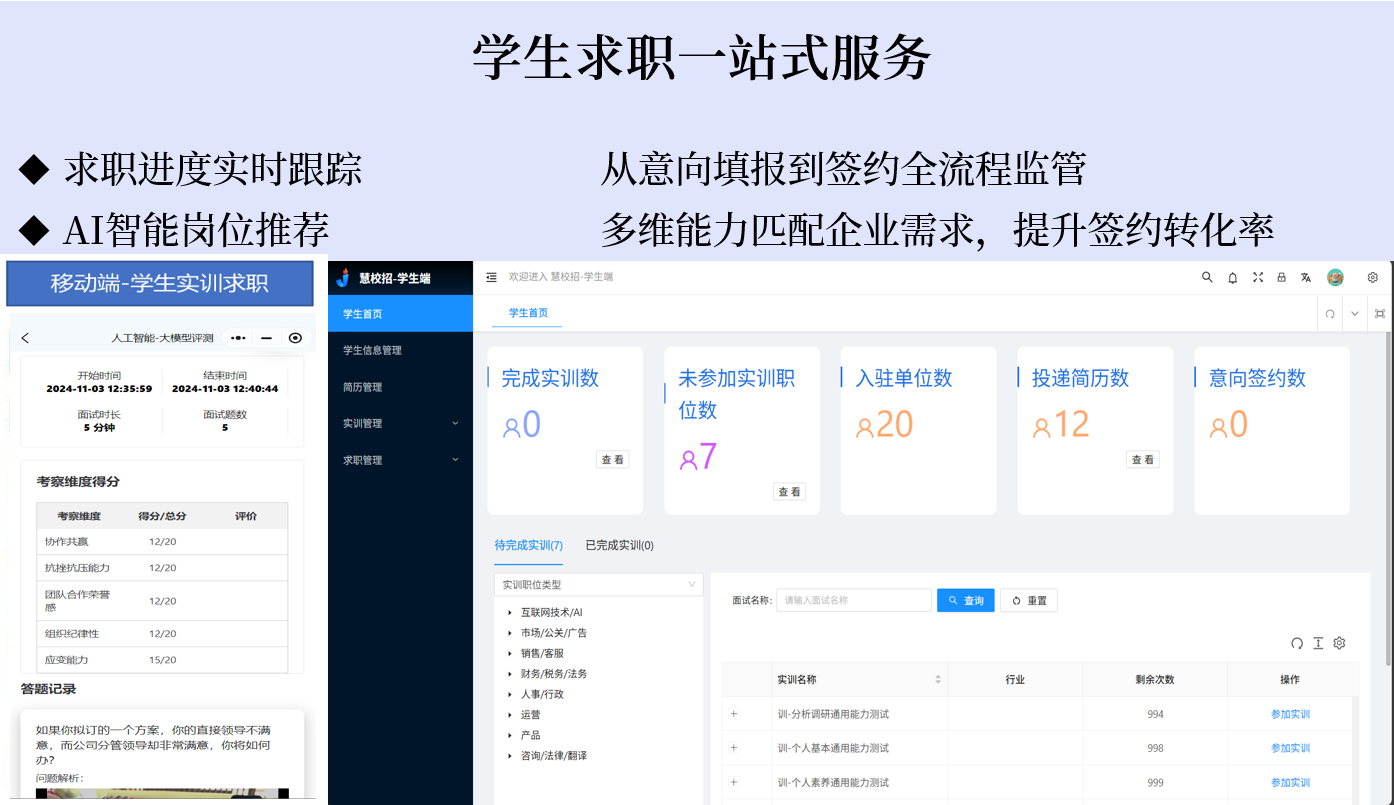1394x805 pixels.
Task: Open table column settings gear icon
Action: click(x=1340, y=643)
